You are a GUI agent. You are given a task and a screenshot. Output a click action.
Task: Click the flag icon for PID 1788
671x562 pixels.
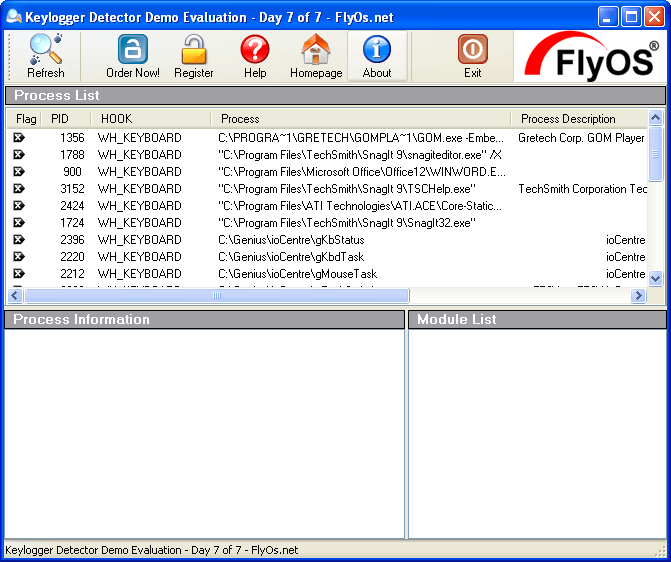pyautogui.click(x=19, y=155)
